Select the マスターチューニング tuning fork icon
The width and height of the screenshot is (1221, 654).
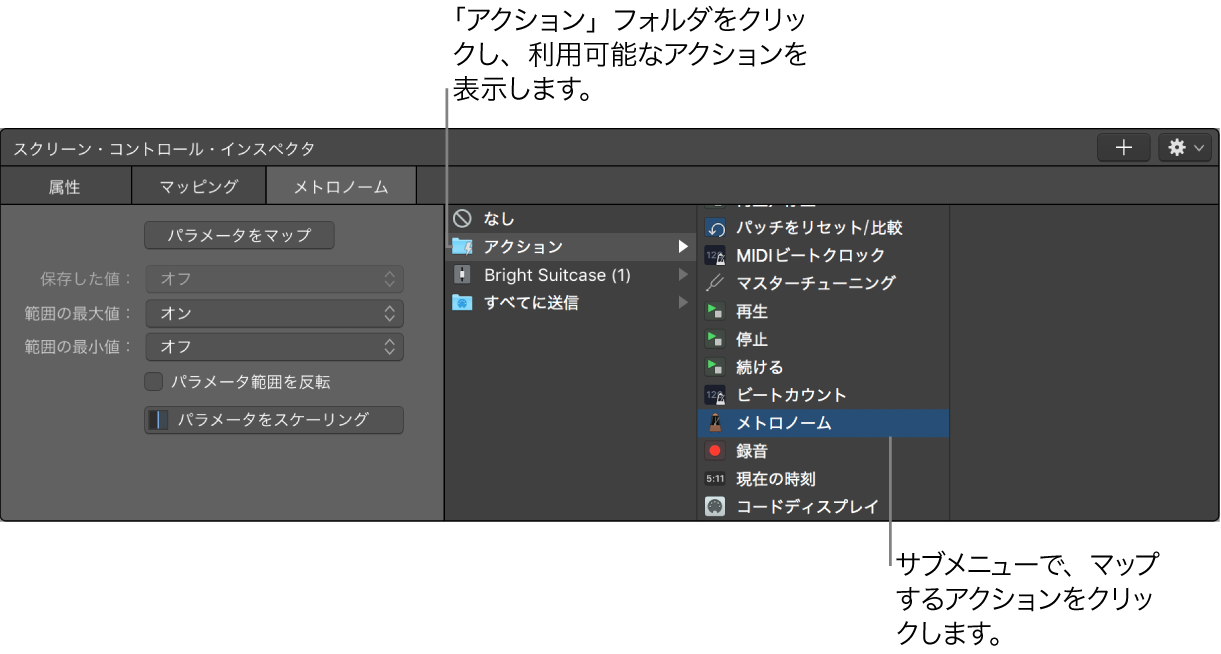pyautogui.click(x=715, y=283)
